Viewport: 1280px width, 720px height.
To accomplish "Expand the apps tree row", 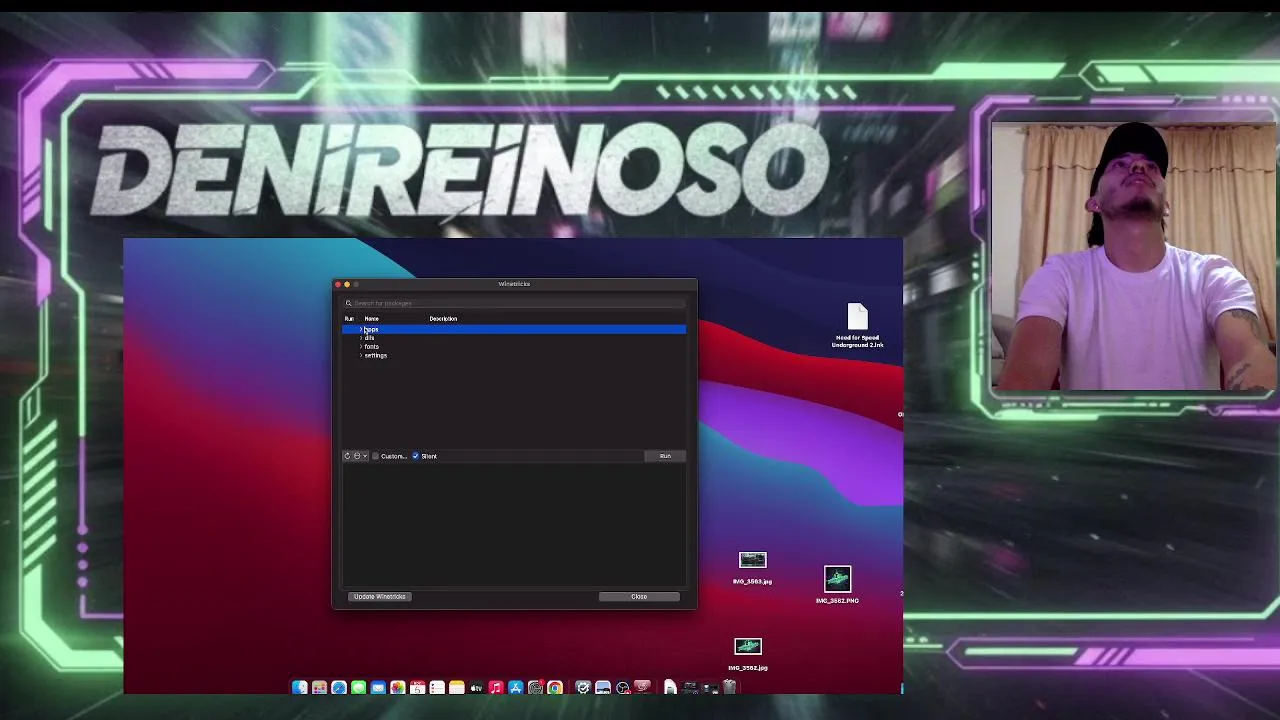I will [361, 329].
